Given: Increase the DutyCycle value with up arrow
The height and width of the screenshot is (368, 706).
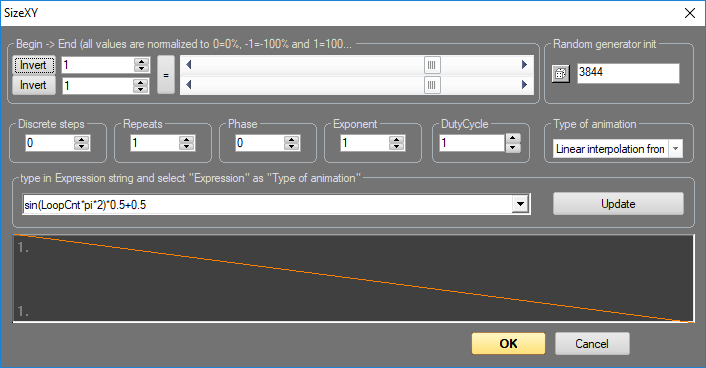Looking at the screenshot, I should tap(513, 138).
